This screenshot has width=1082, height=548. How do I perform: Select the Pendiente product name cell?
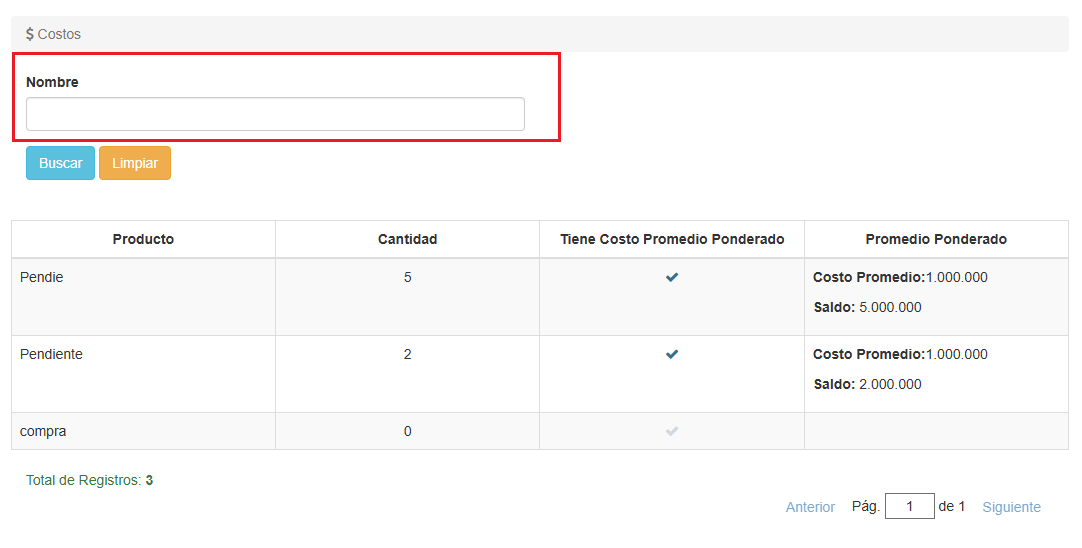pos(51,354)
